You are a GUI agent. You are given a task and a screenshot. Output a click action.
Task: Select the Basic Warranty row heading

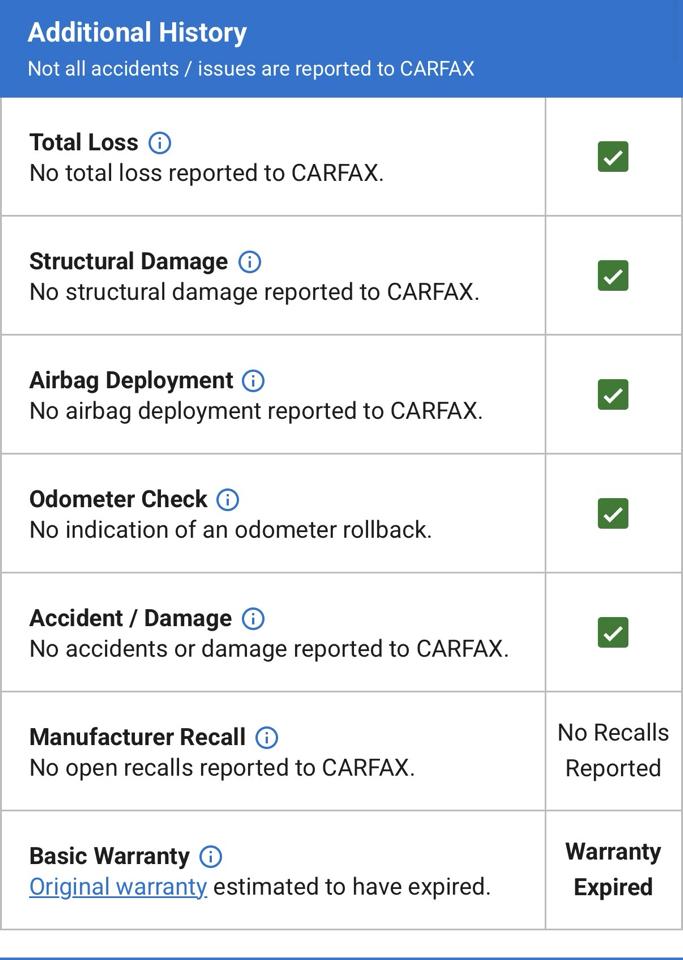(110, 855)
